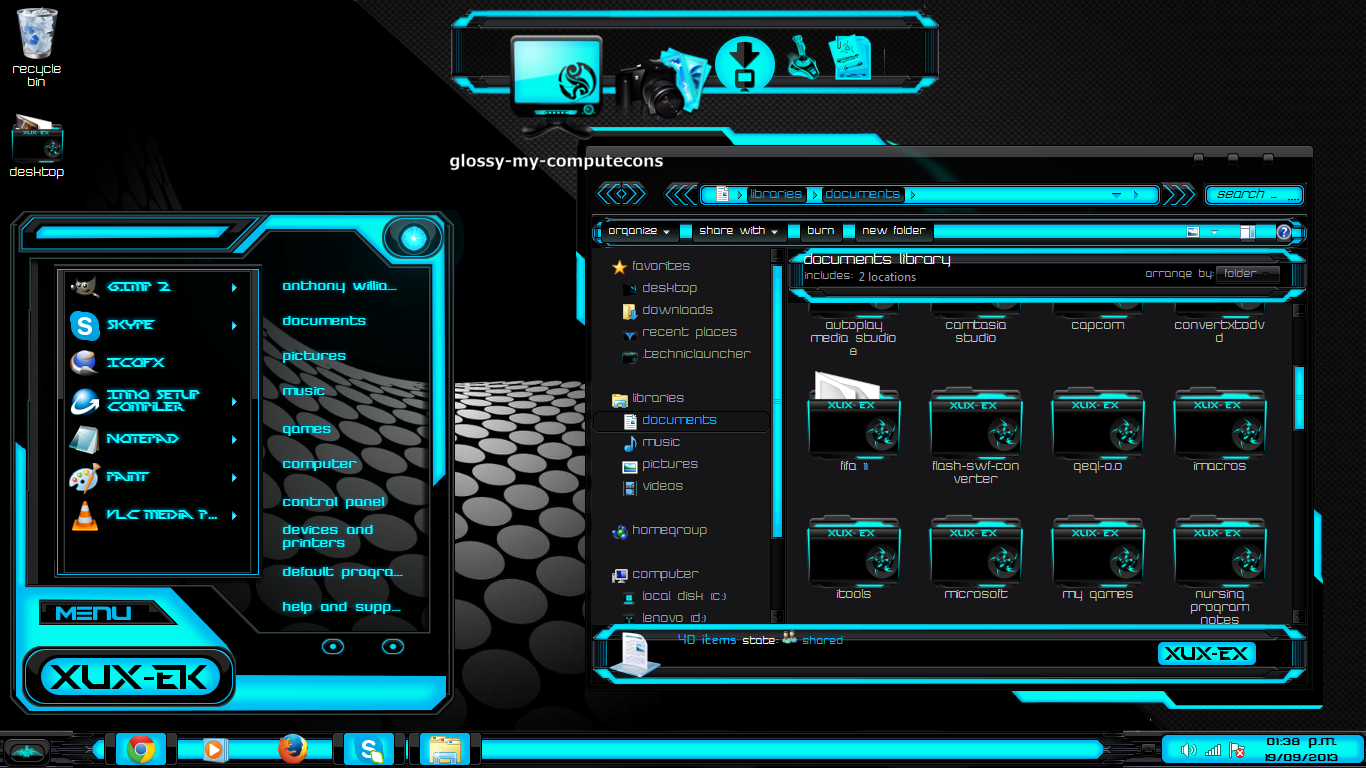Expand Notepad jump list arrow
The image size is (1366, 768).
point(234,440)
